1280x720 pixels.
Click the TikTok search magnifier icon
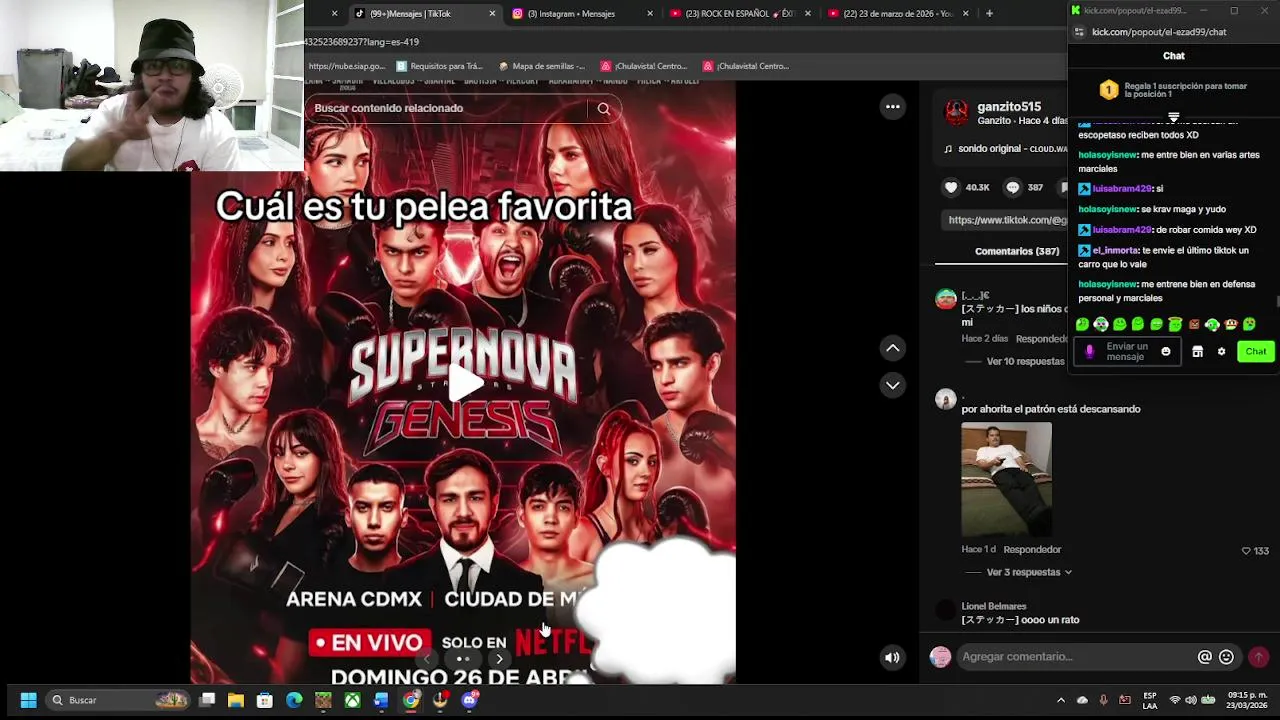tap(603, 109)
